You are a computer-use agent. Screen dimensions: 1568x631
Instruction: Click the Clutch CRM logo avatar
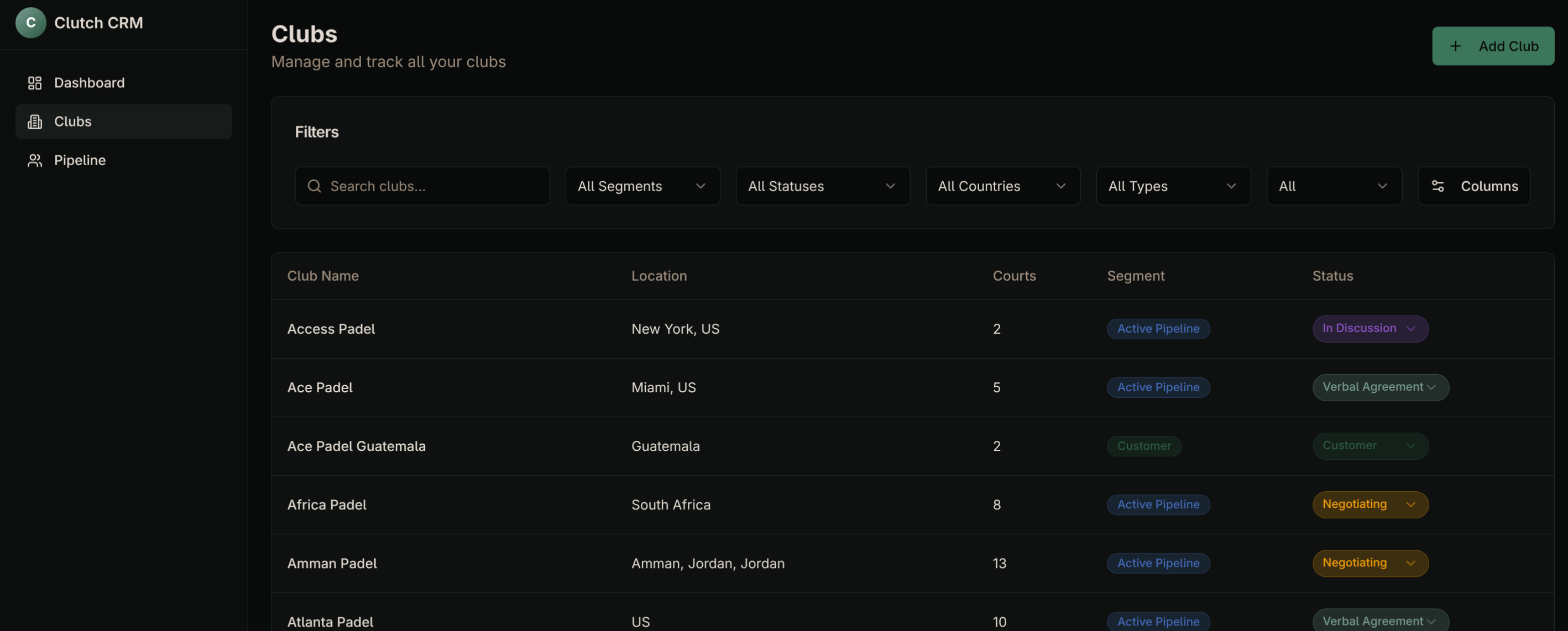click(30, 23)
